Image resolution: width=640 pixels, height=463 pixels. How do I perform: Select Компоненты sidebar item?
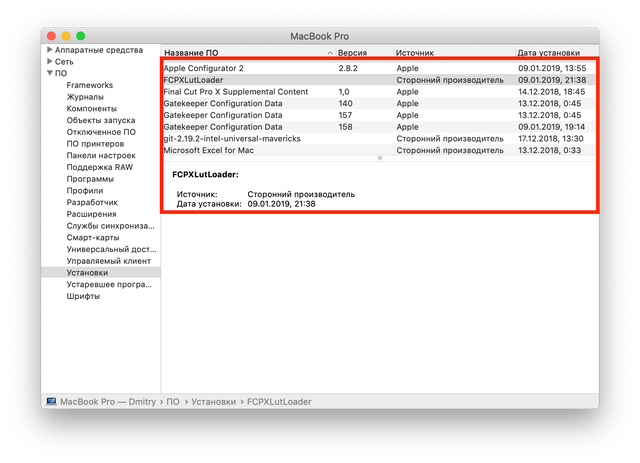92,109
